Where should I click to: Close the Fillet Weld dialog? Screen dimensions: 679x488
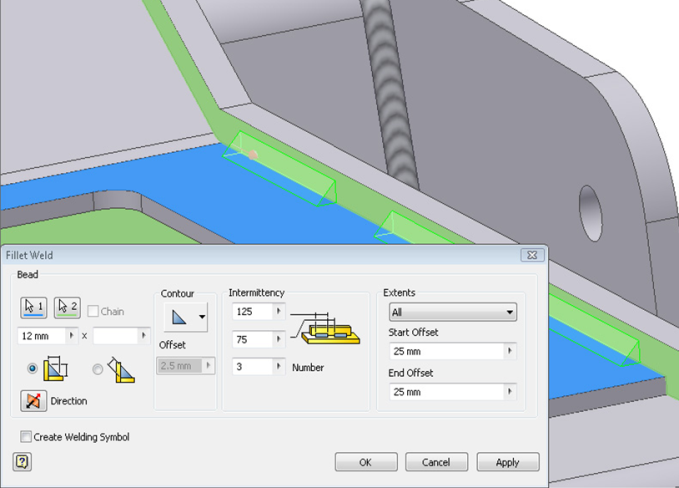point(532,255)
